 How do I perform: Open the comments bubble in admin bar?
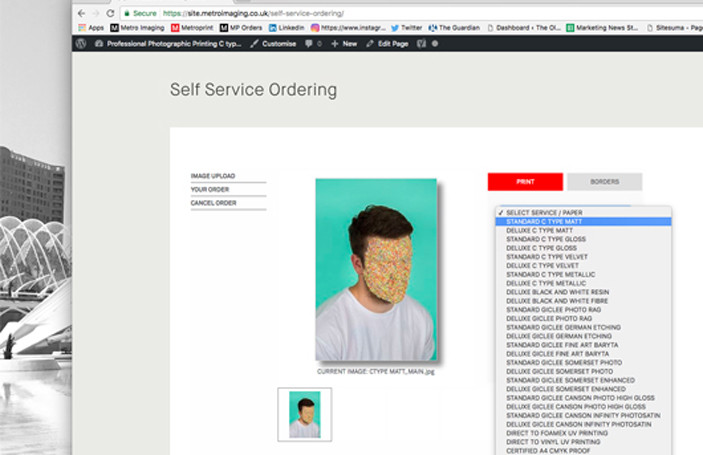click(x=313, y=43)
